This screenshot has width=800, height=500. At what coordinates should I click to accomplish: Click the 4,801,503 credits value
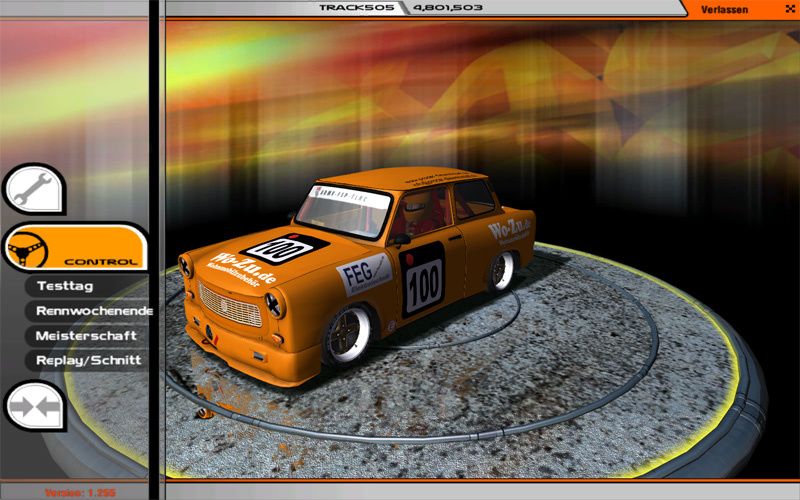point(447,8)
